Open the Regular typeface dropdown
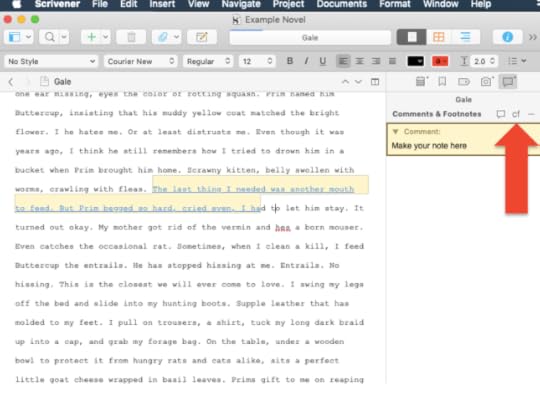Image resolution: width=540 pixels, height=393 pixels. pos(208,61)
